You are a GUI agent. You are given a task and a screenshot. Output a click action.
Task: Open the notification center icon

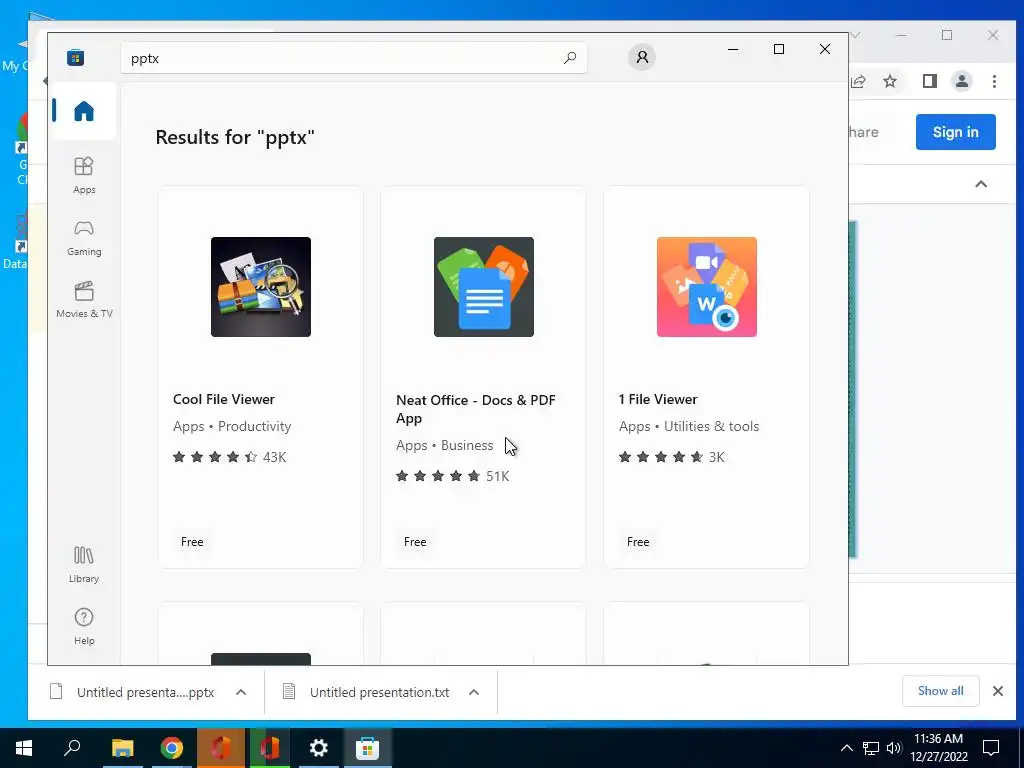991,748
